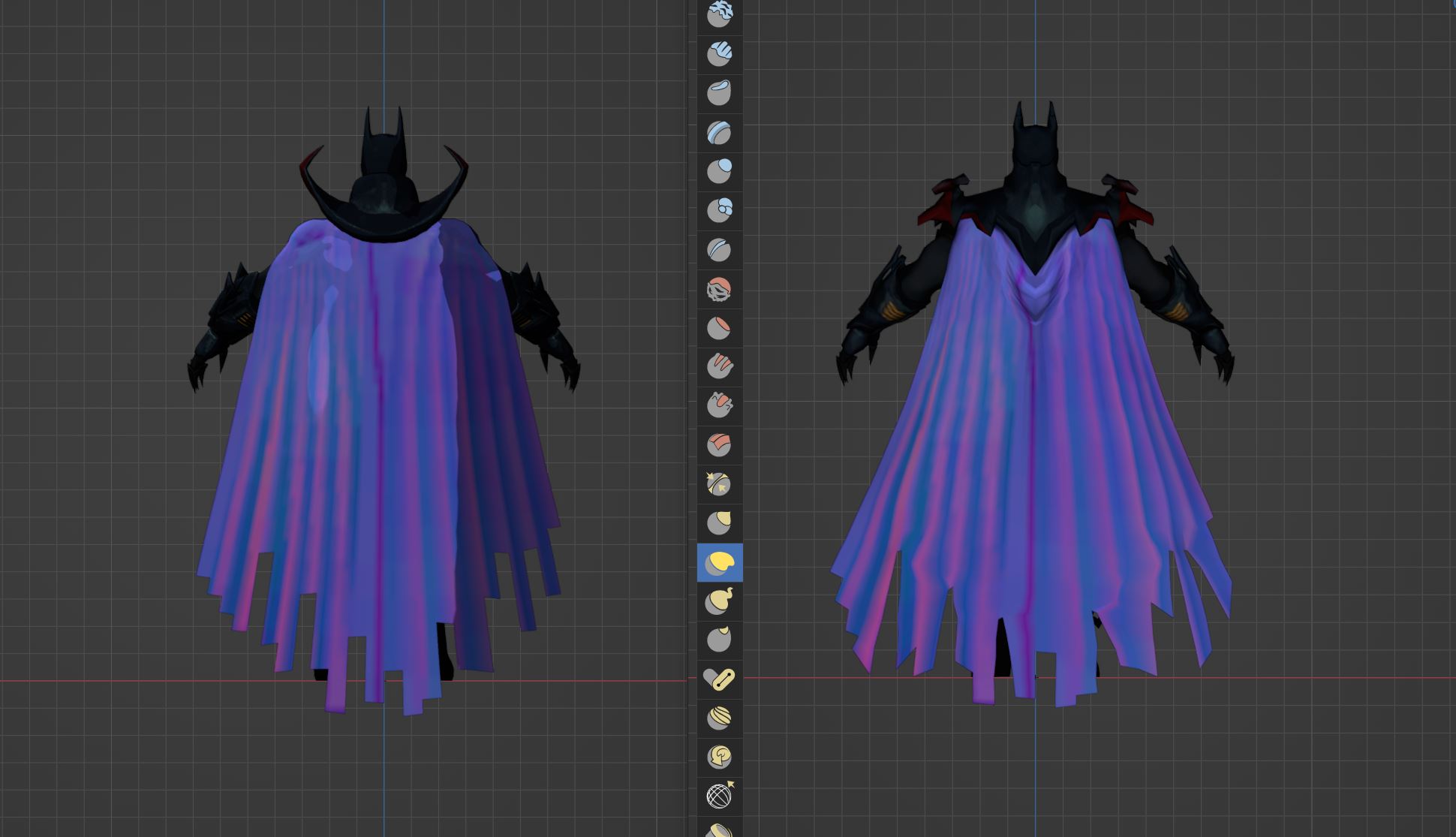Choose the Layer sculpt brush
This screenshot has height=837, width=1456.
[x=719, y=133]
